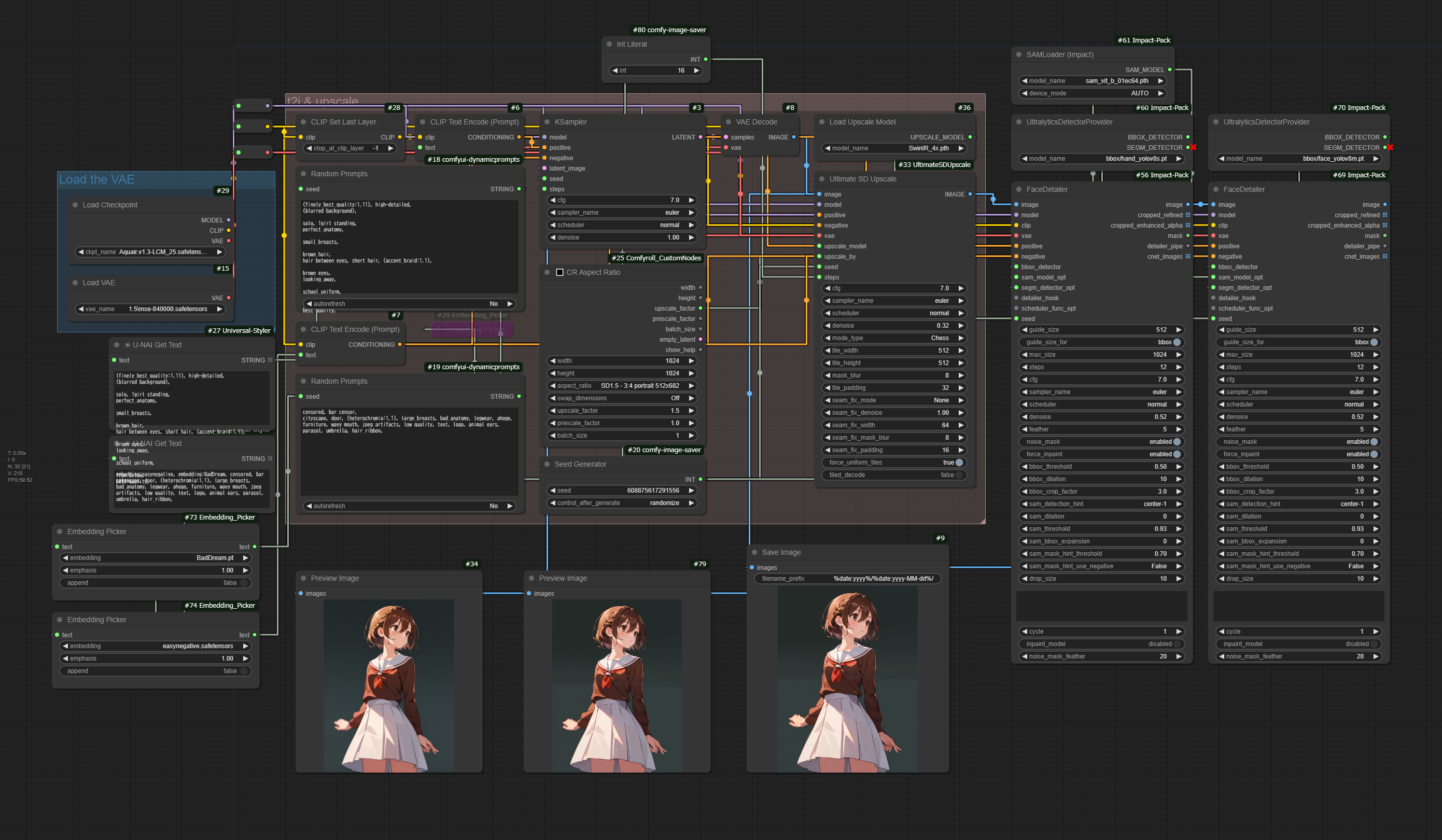Image resolution: width=1442 pixels, height=840 pixels.
Task: Adjust left FaceDetailer bbox_threshold 0.50 value
Action: click(x=1101, y=467)
